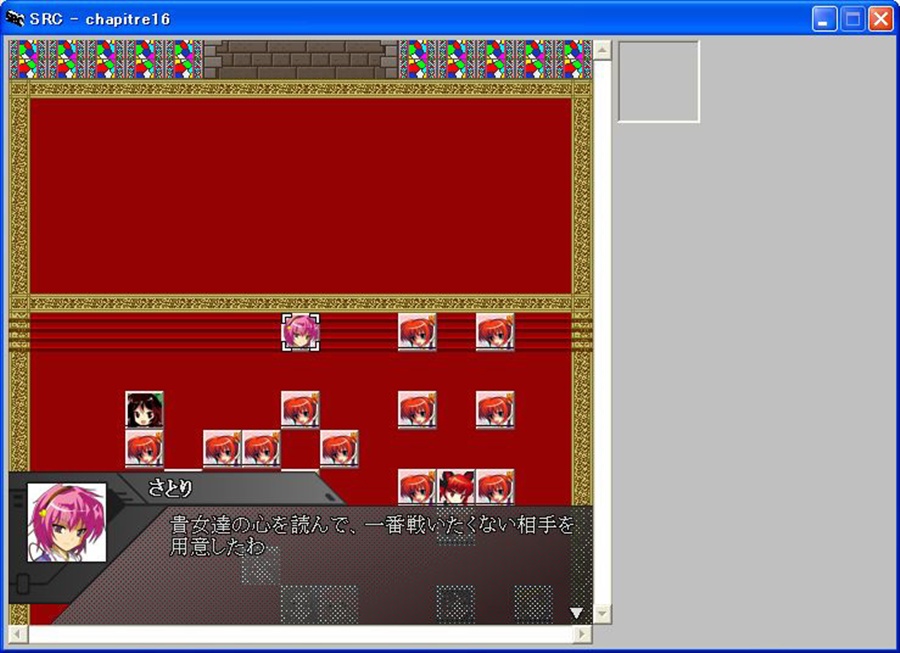
Task: Pick right unit of the two touching red-haired units
Action: coord(261,449)
